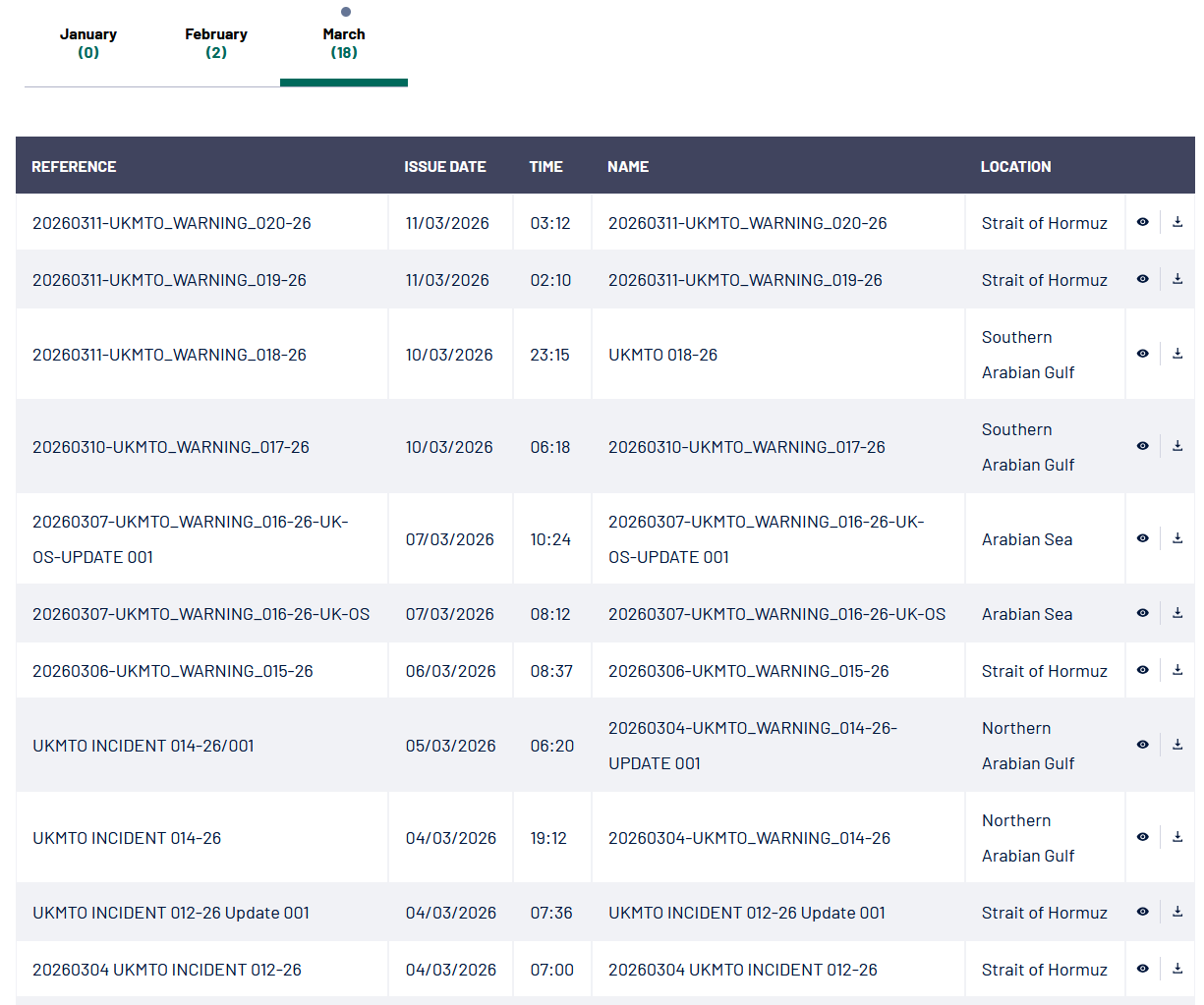View warning 017-26 via eye icon
The image size is (1204, 1005).
click(1142, 446)
